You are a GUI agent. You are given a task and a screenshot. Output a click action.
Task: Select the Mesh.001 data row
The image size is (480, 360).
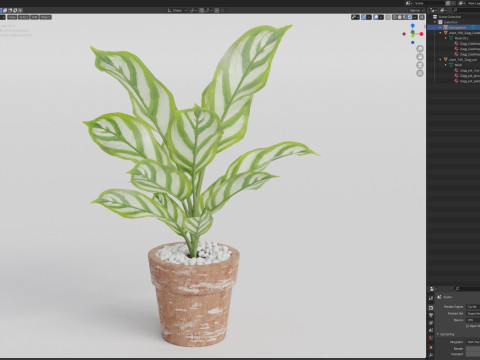point(453,38)
